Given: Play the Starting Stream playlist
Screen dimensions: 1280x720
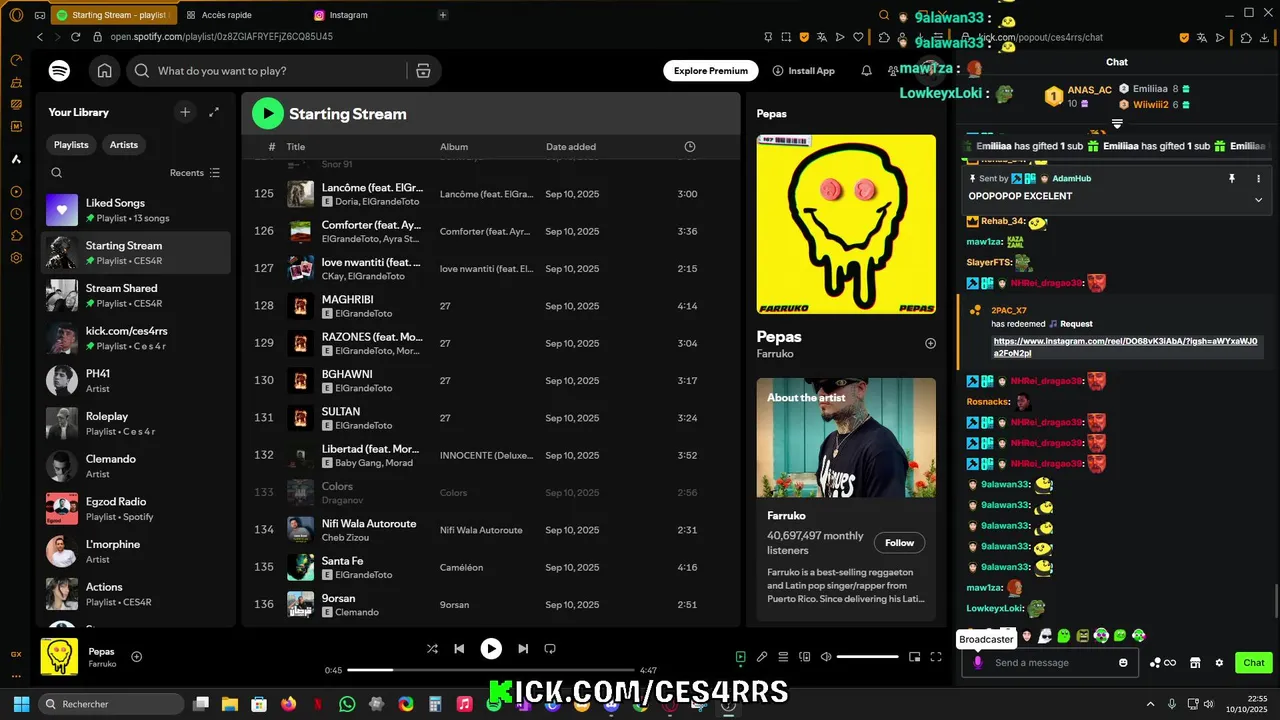Looking at the screenshot, I should [268, 114].
